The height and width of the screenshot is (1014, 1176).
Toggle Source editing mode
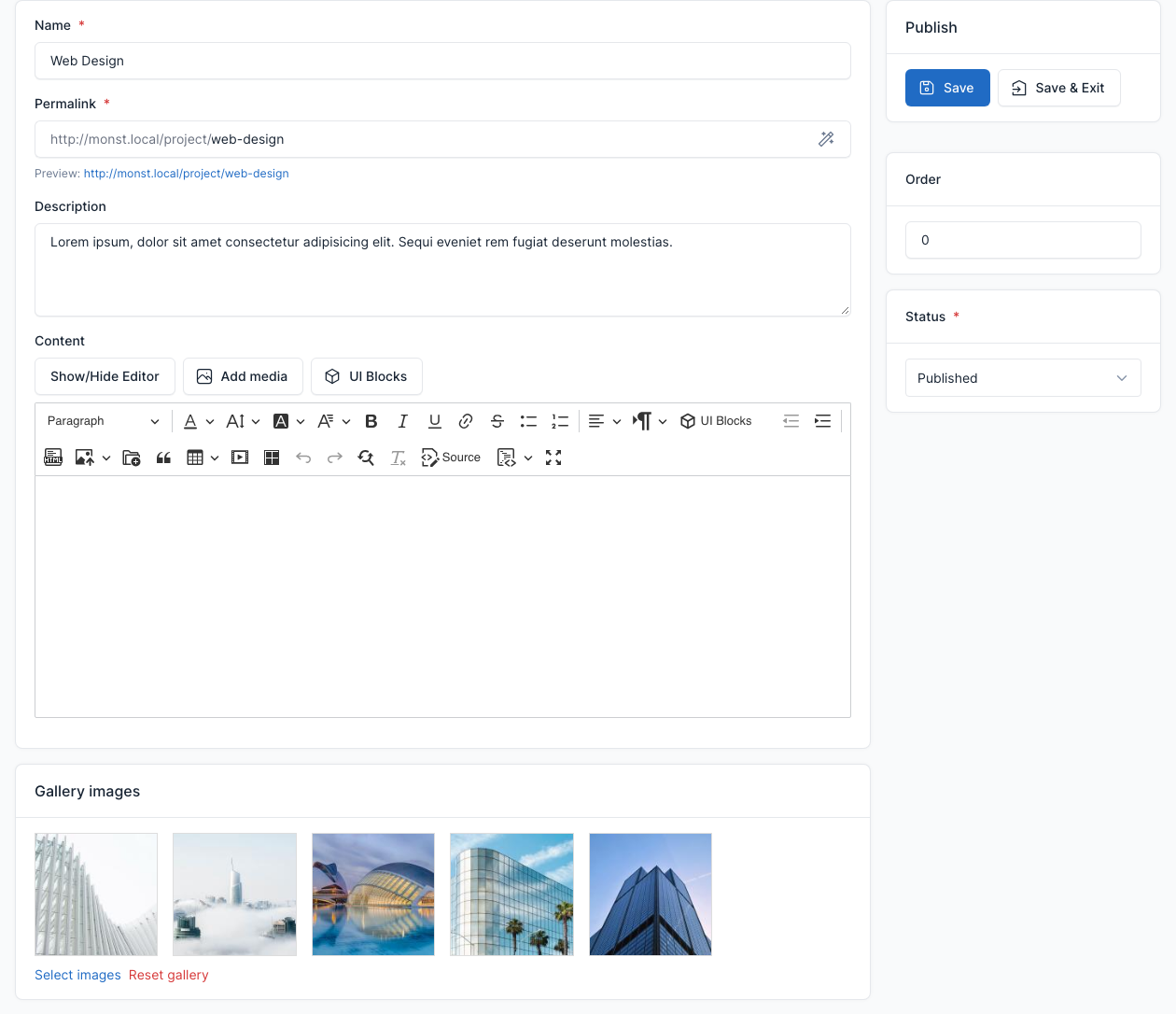[452, 458]
